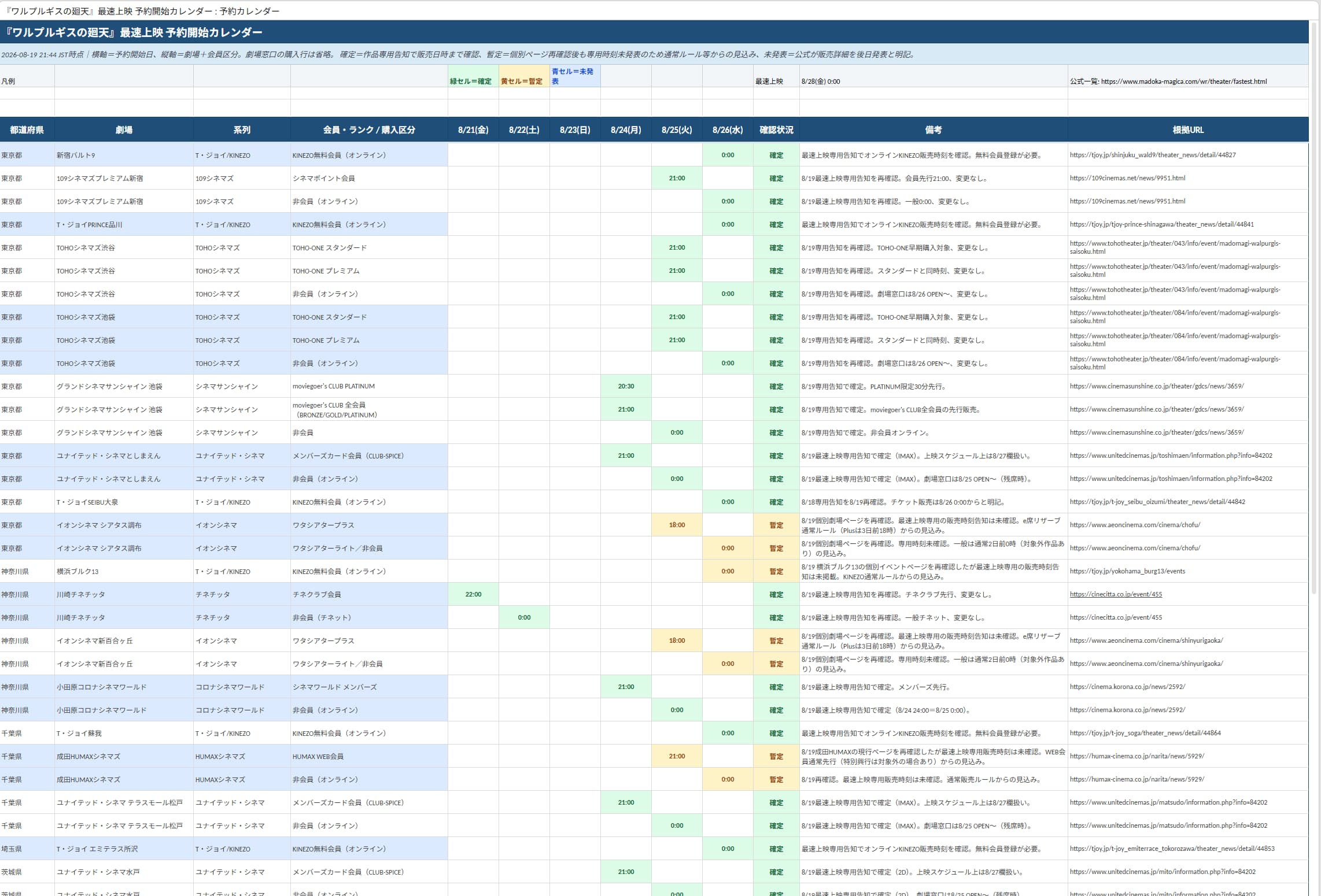Select the 8/23(日) date column header
The image size is (1321, 896).
coord(575,130)
